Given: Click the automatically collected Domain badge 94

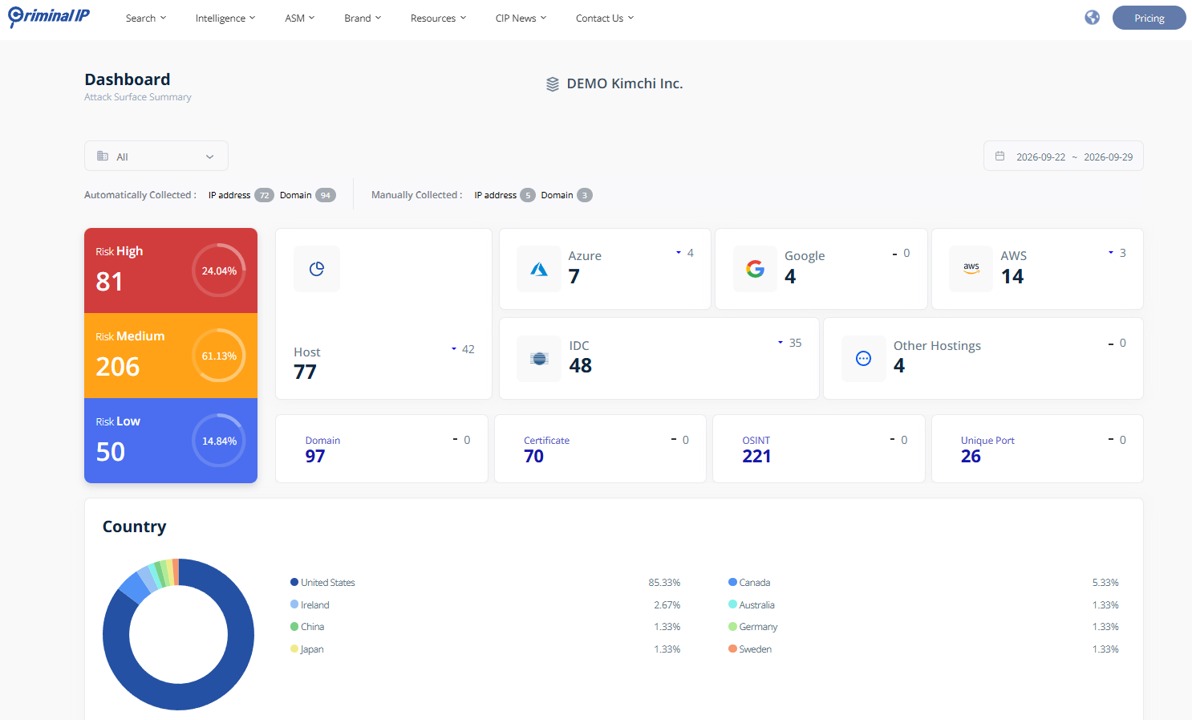Looking at the screenshot, I should pos(325,195).
